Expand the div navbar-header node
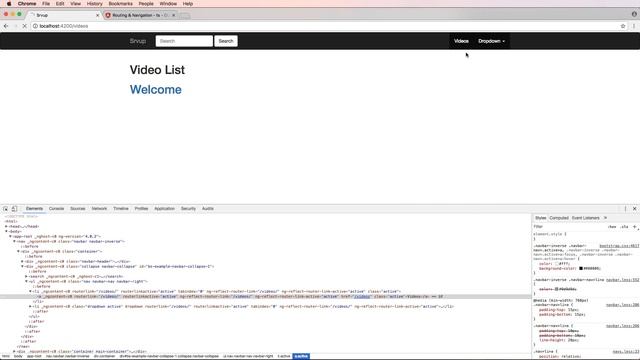 [x=22, y=261]
